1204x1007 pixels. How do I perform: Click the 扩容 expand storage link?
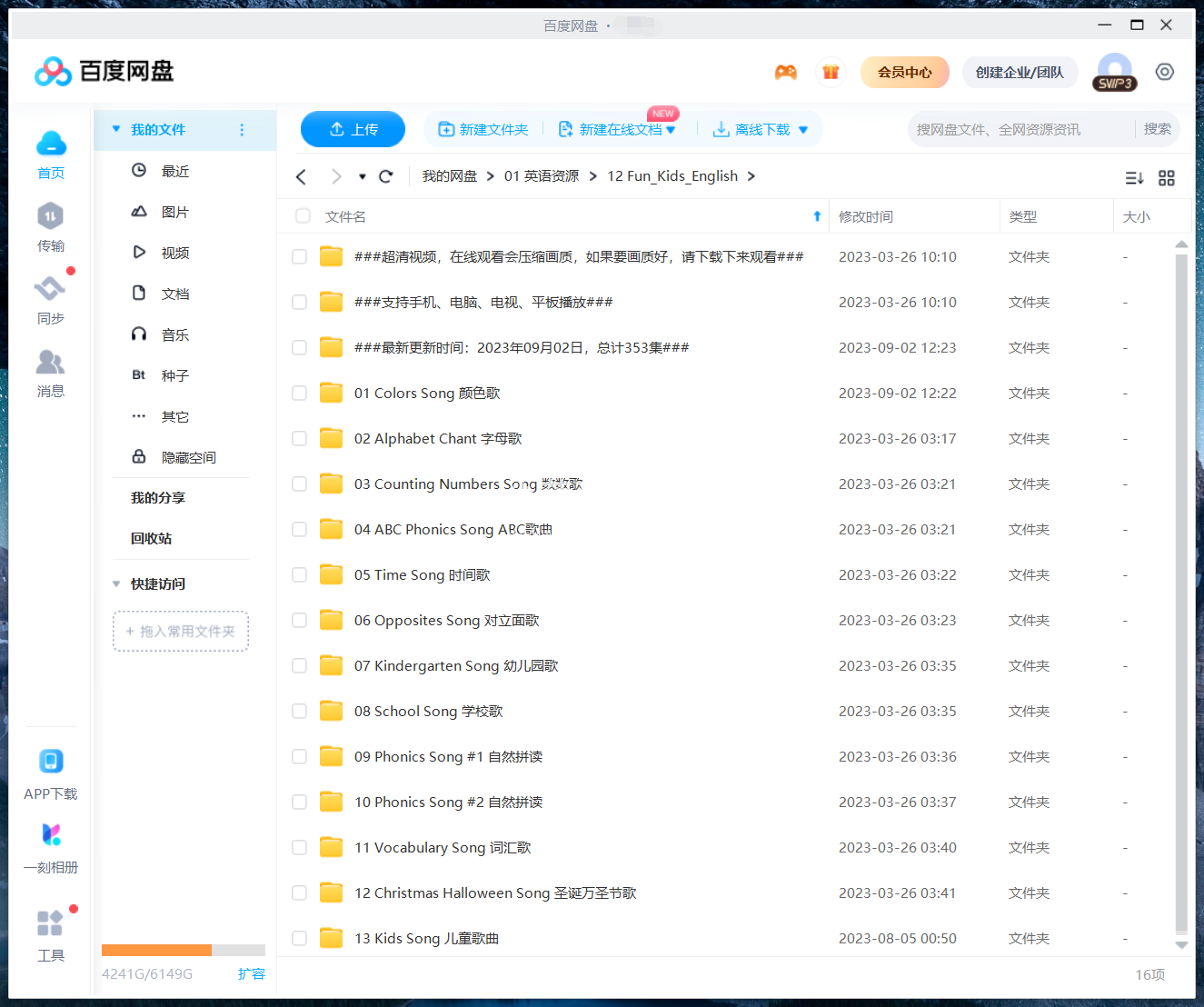pyautogui.click(x=252, y=973)
